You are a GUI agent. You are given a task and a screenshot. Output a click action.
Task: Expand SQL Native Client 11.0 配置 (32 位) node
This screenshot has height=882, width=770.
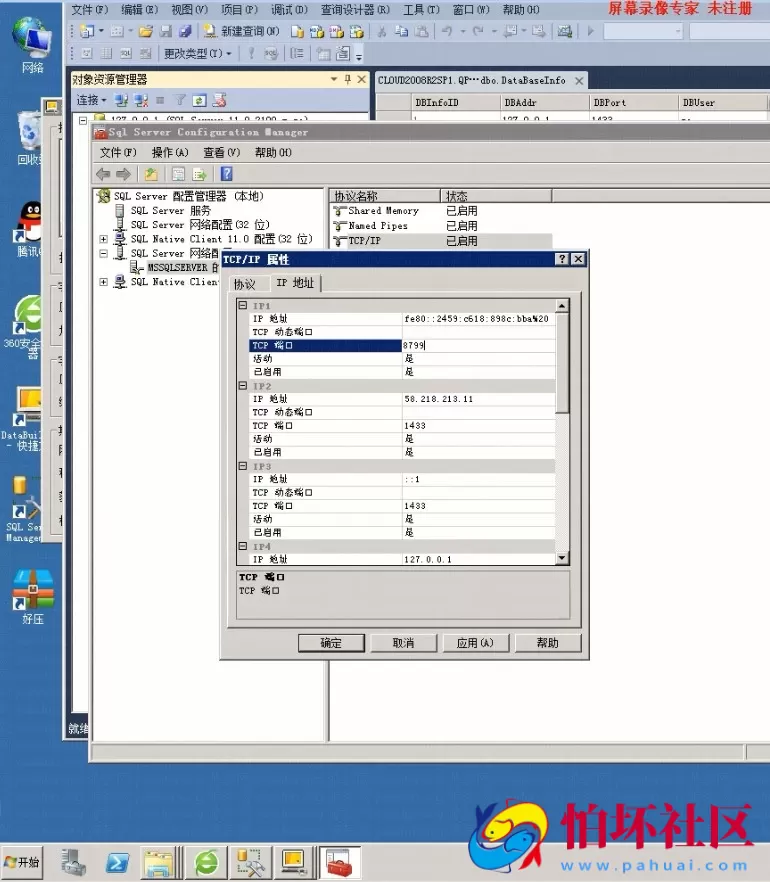pos(104,239)
